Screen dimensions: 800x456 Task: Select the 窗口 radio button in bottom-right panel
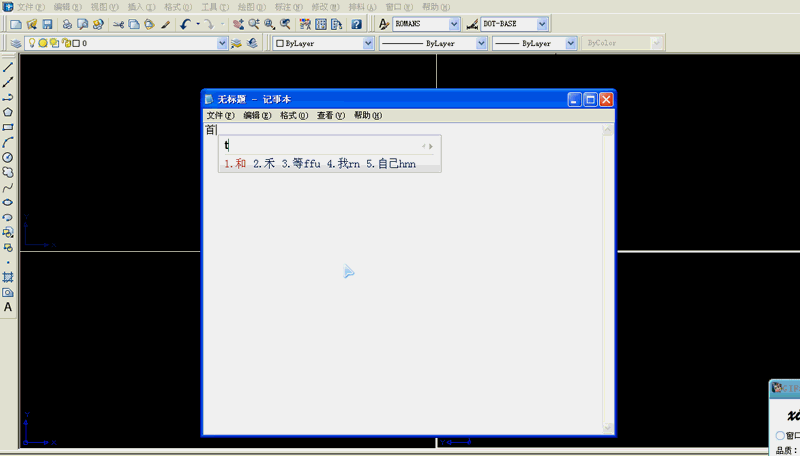(x=780, y=435)
